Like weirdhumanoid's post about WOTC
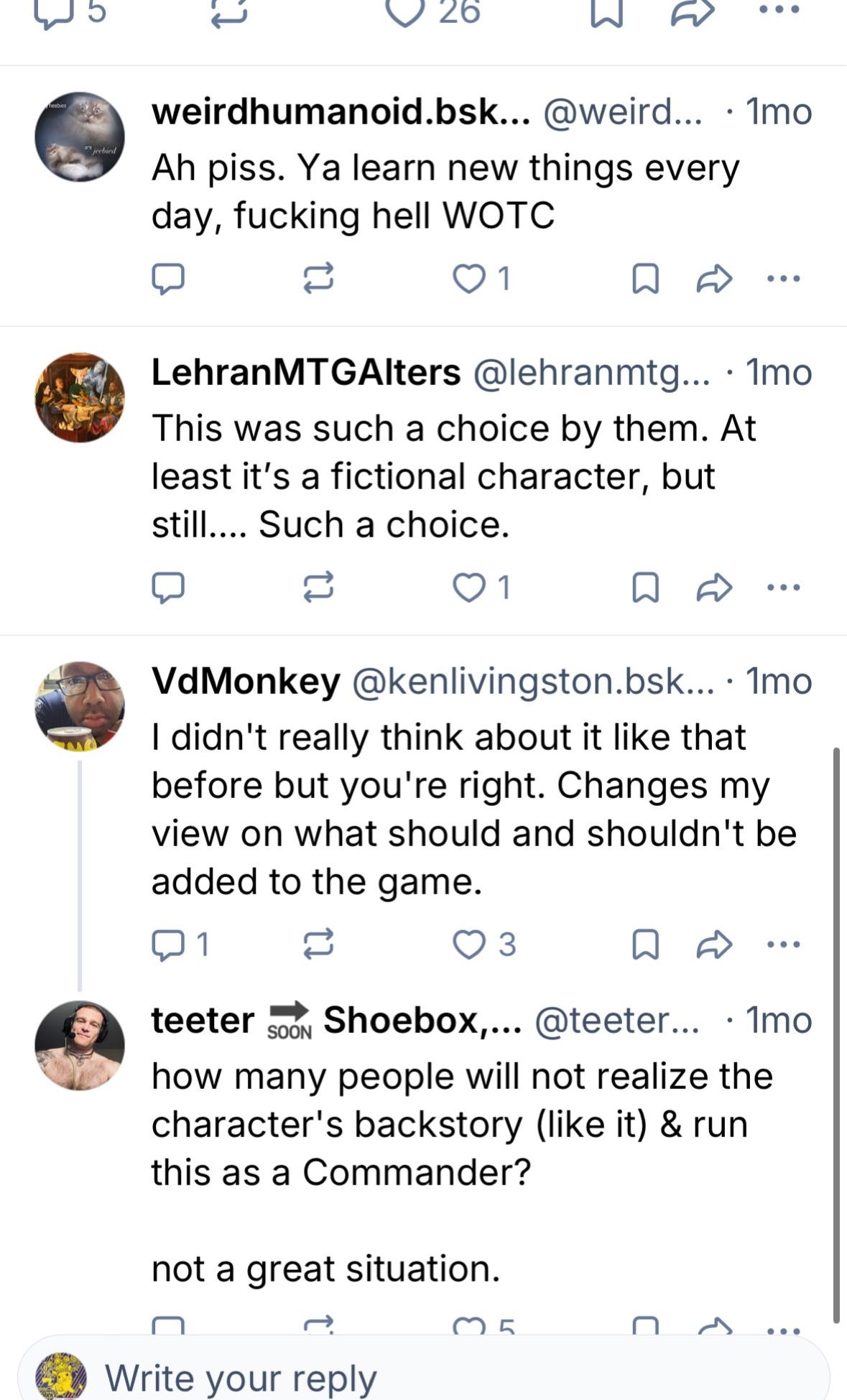 point(469,279)
